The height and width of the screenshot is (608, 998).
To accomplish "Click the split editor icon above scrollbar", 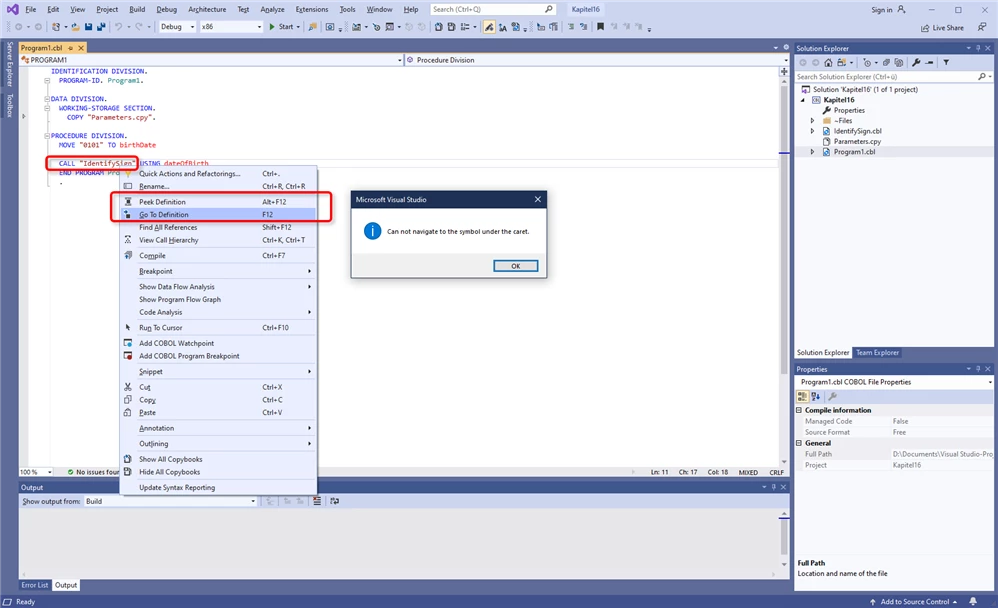I will (784, 72).
